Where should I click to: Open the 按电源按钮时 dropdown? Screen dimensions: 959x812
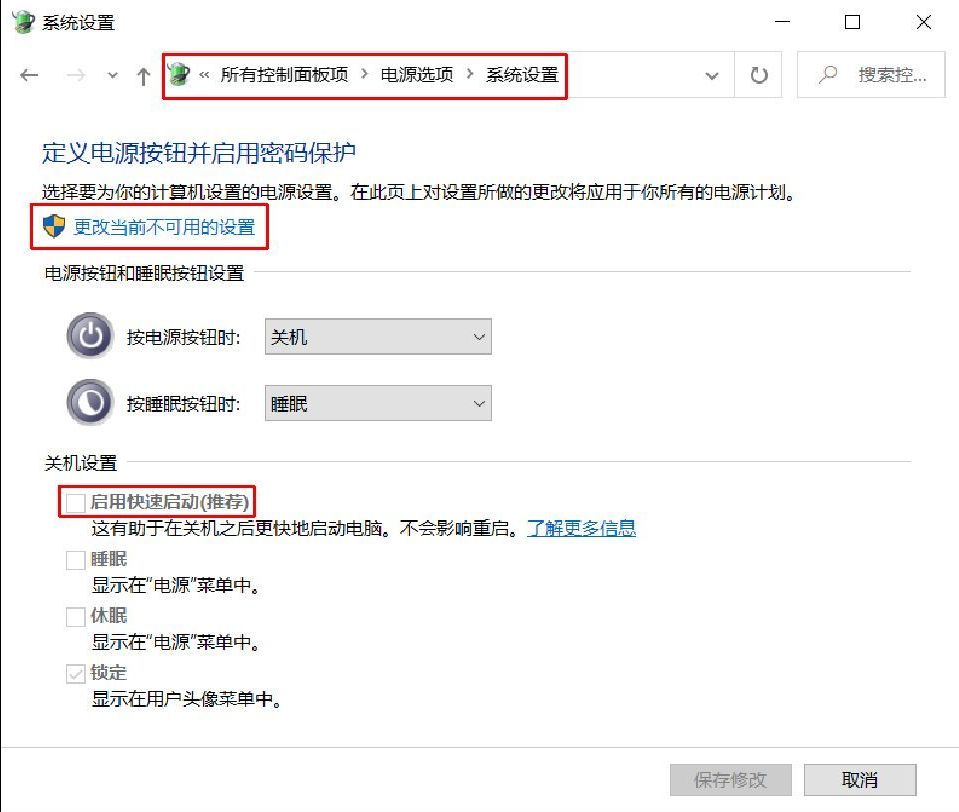click(x=378, y=336)
